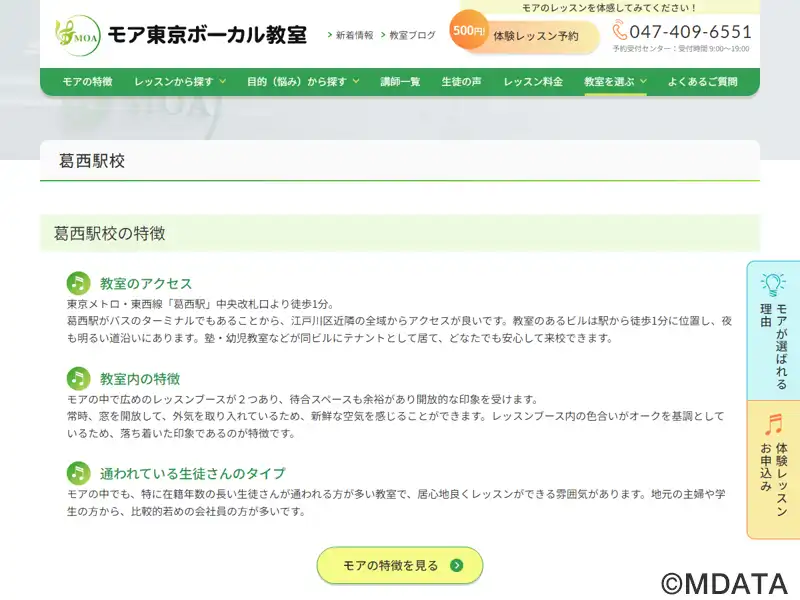
Task: Open よくあるご質問 from navigation
Action: (703, 82)
